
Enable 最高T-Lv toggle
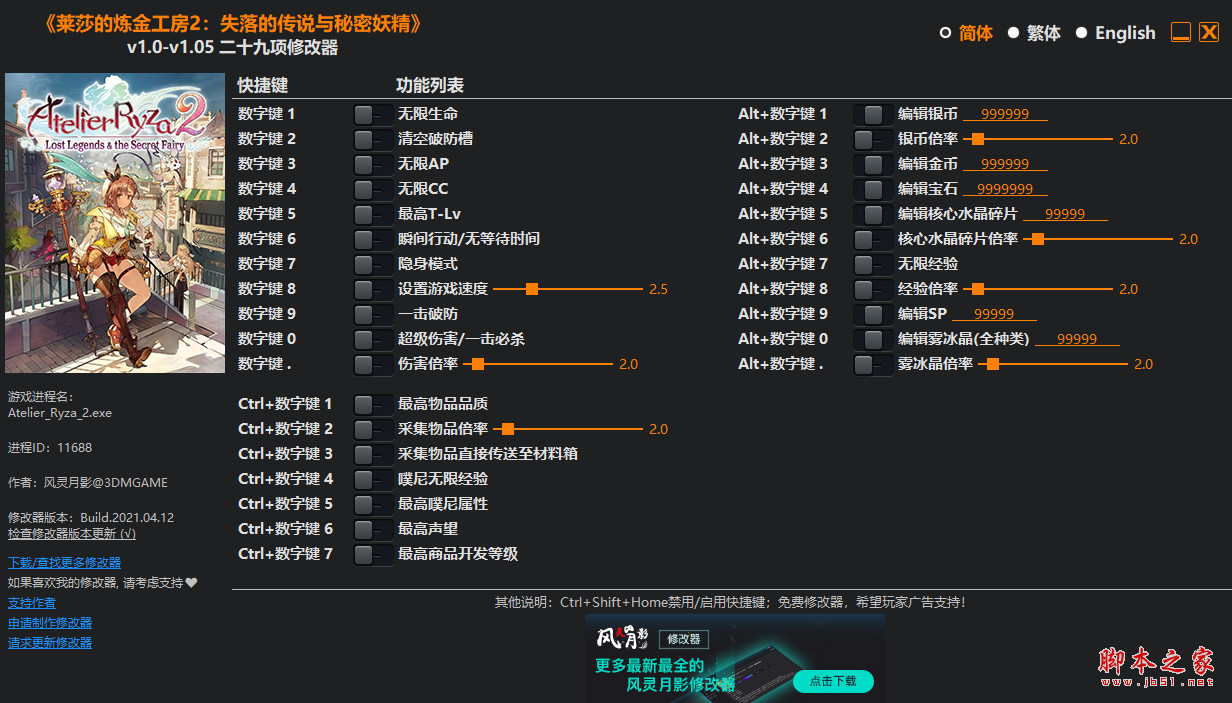tap(373, 214)
